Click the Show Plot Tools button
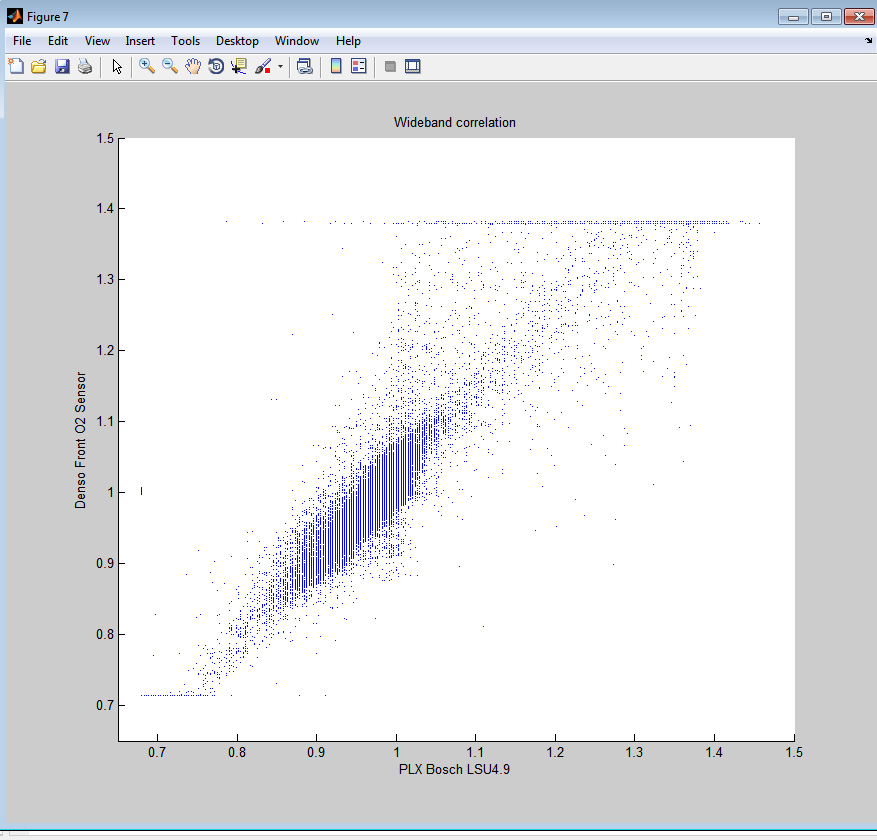 click(x=412, y=67)
